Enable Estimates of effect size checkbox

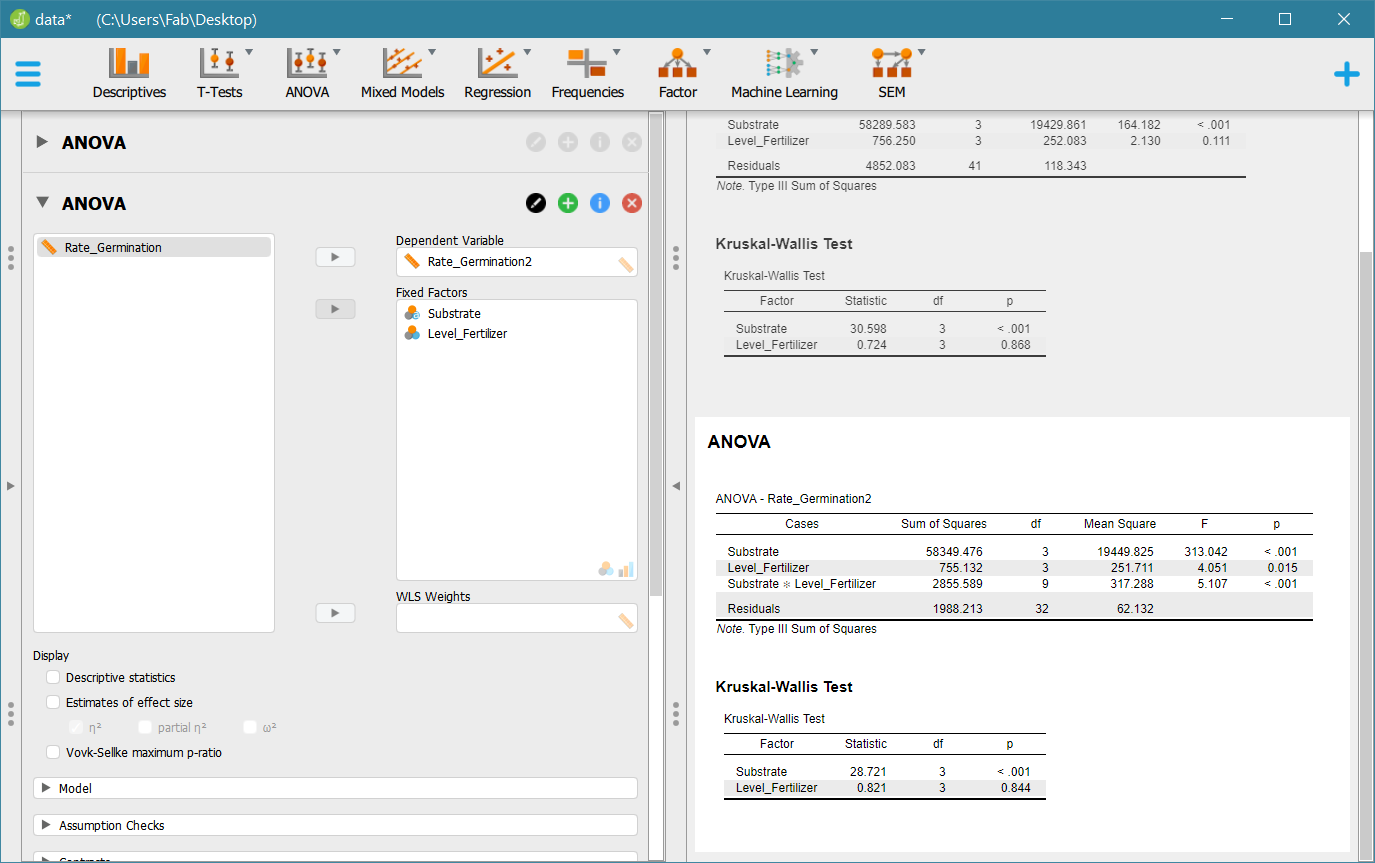tap(53, 703)
